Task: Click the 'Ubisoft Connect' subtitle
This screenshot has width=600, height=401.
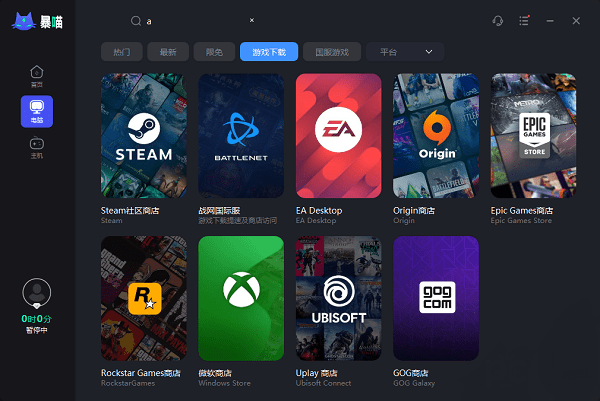Action: pos(323,383)
